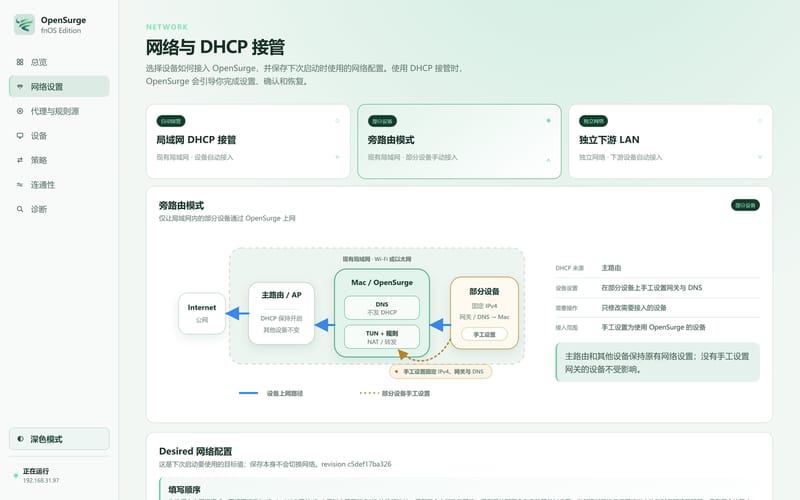
Task: Select the 局域网 DHCP 接管 mode card
Action: tap(248, 141)
